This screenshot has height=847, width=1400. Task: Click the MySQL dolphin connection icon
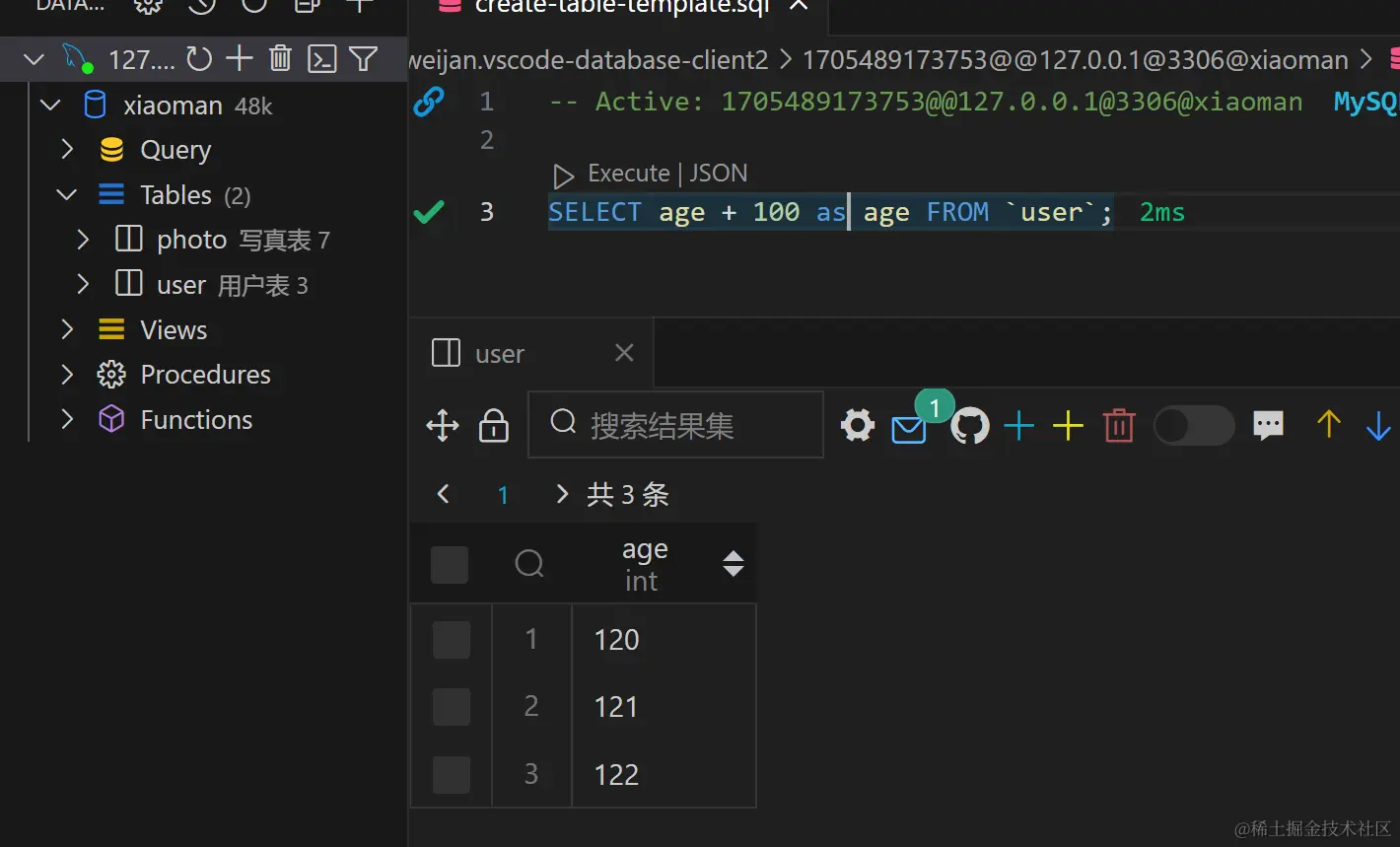point(78,58)
